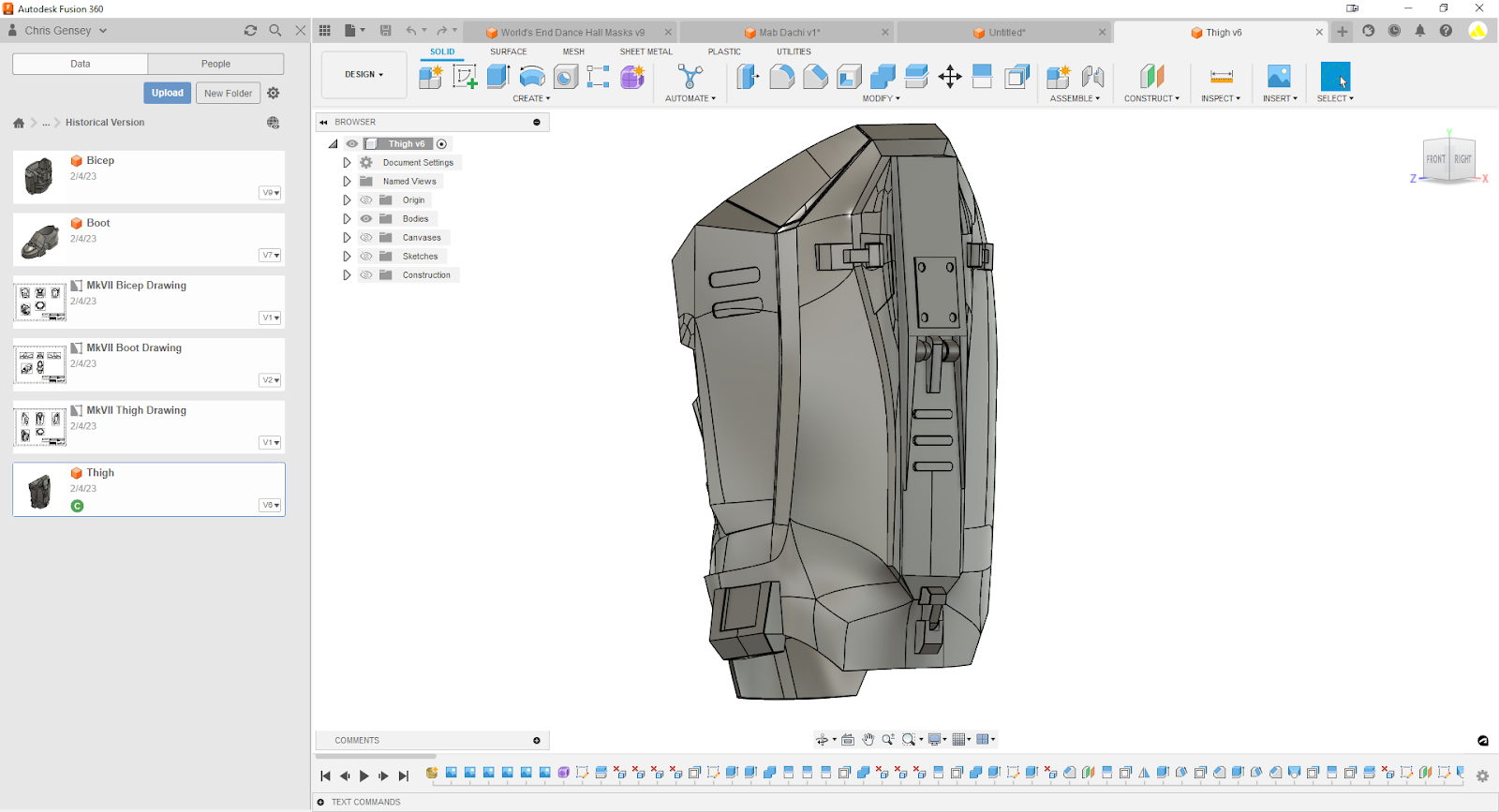This screenshot has width=1499, height=812.
Task: Hide the Bodies folder
Action: [x=366, y=219]
